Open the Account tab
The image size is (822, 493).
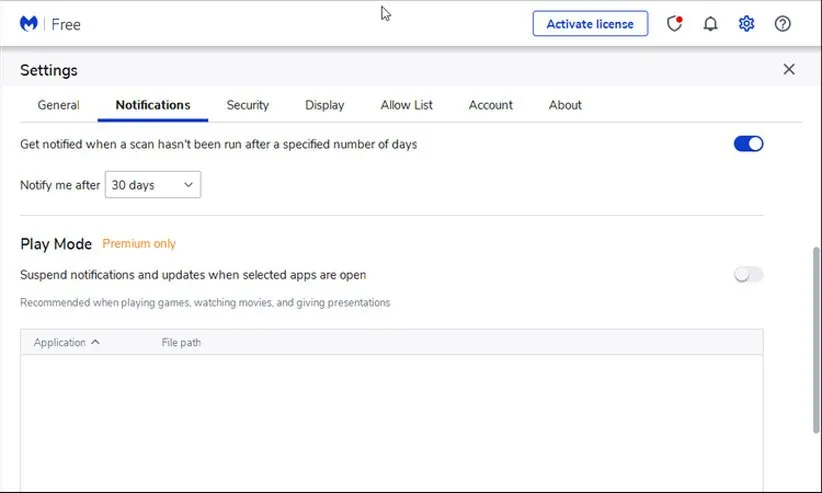[x=490, y=105]
